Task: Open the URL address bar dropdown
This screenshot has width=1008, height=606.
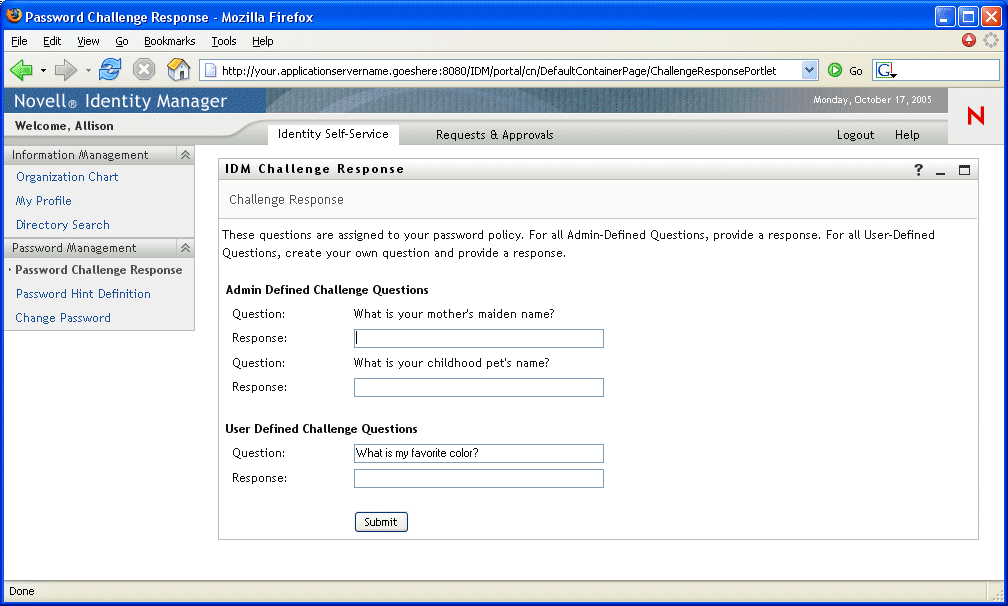Action: [810, 70]
